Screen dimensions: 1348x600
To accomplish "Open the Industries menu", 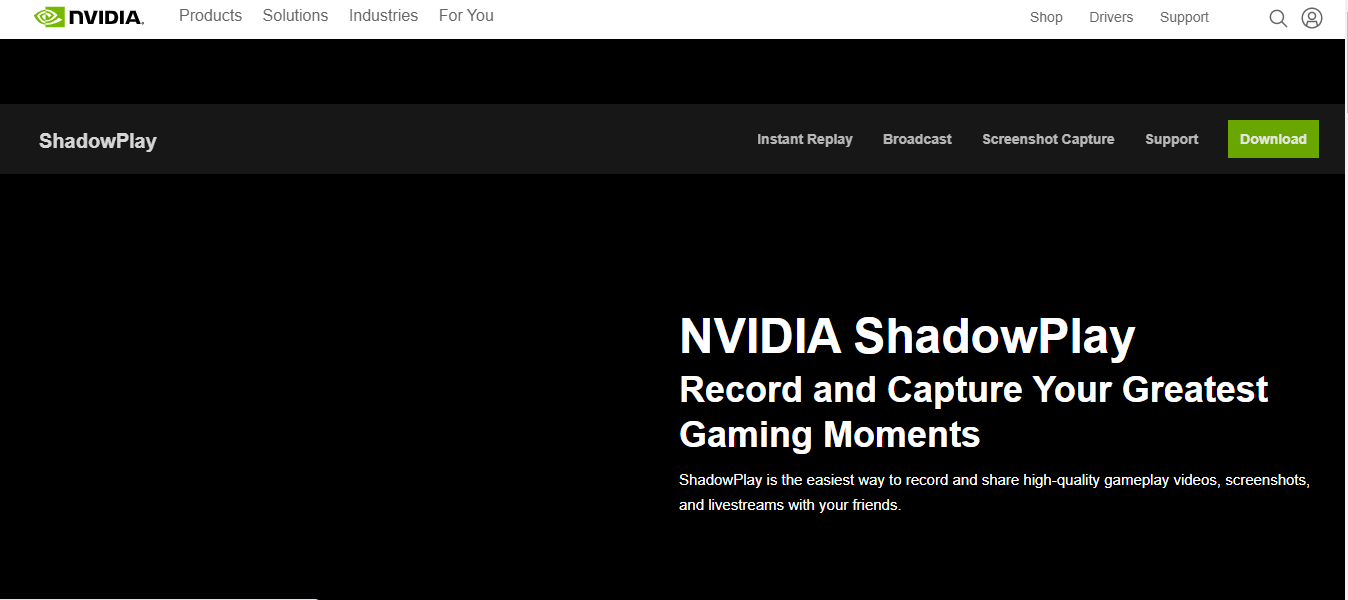I will 383,16.
